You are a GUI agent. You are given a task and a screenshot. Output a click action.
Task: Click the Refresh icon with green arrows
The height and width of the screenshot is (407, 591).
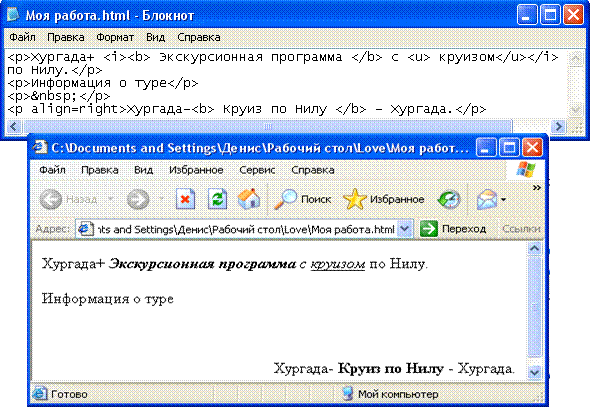(x=217, y=199)
